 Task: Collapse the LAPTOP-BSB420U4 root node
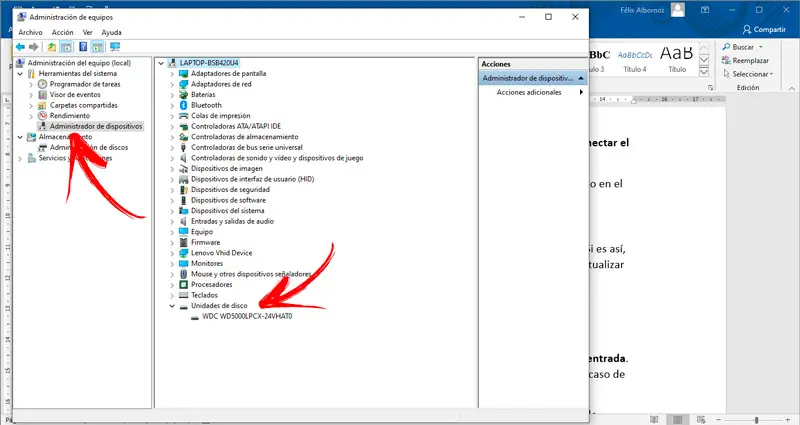pyautogui.click(x=161, y=63)
